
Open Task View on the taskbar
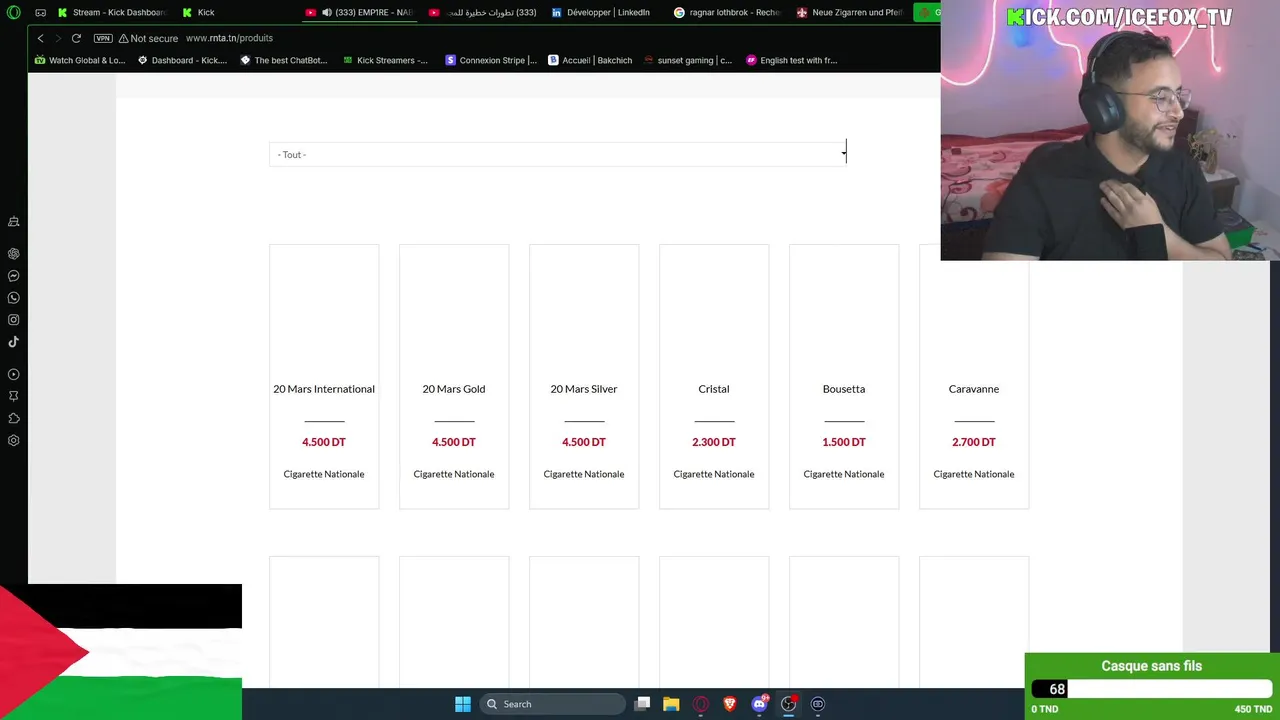point(642,704)
